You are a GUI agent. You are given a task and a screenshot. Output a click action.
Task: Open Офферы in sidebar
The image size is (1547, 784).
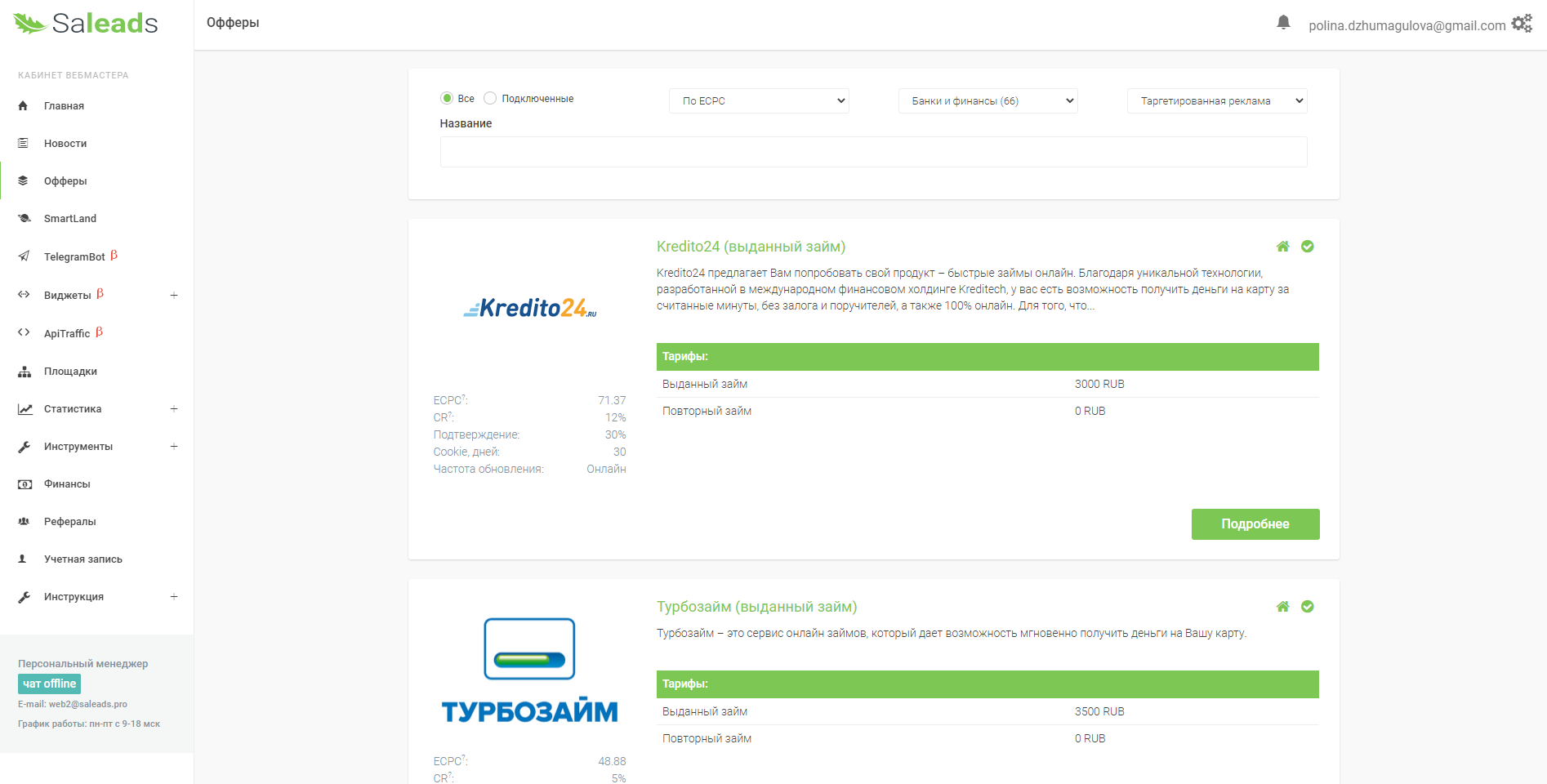point(65,180)
